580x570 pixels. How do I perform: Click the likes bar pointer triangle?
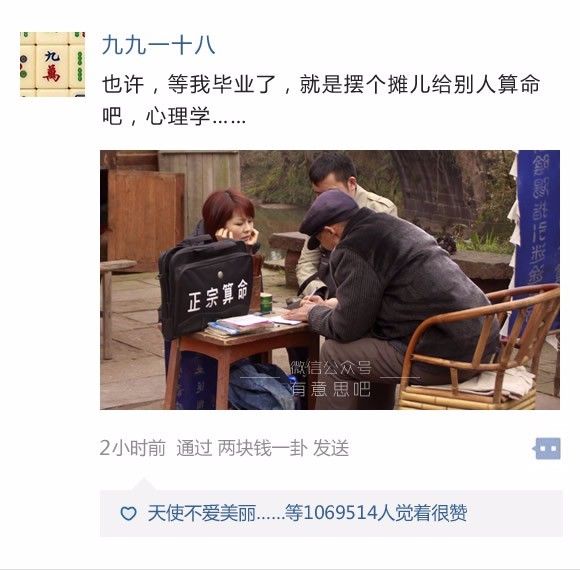tap(144, 484)
